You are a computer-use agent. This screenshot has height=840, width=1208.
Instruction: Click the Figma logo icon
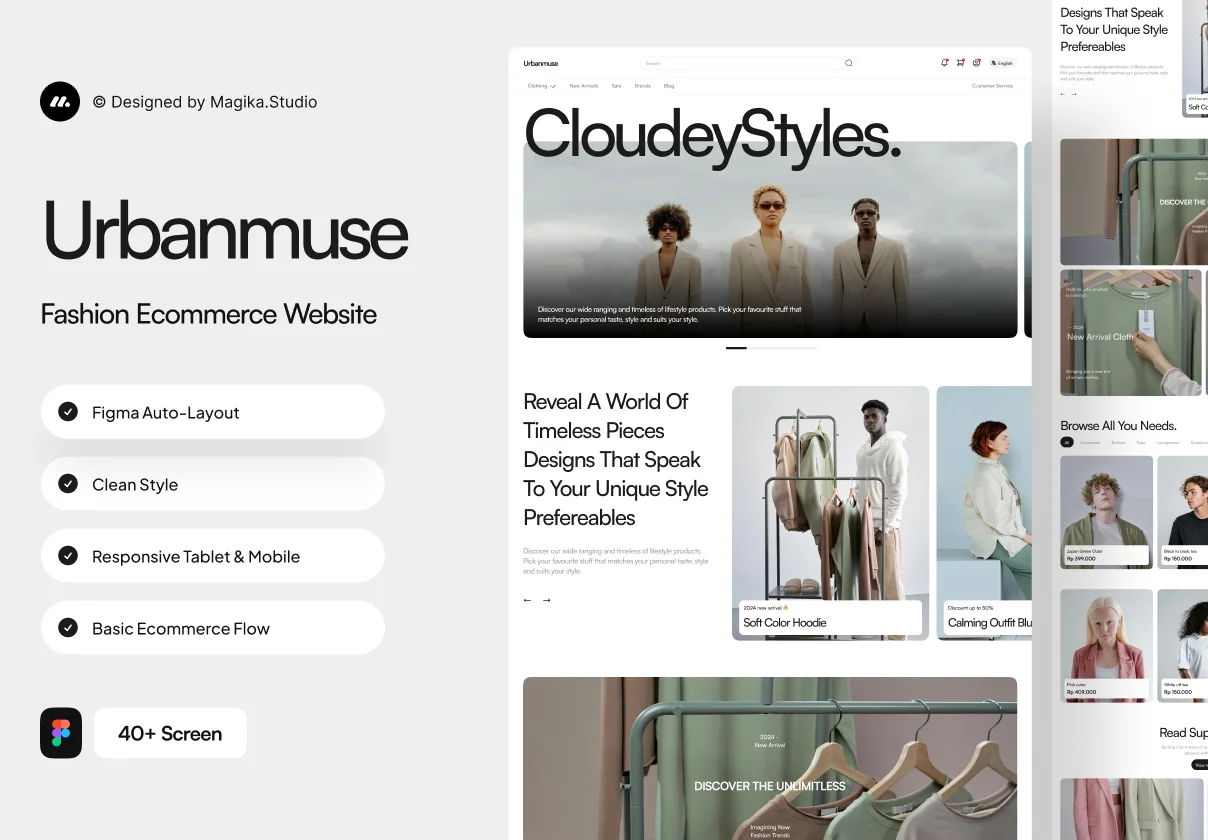tap(61, 733)
